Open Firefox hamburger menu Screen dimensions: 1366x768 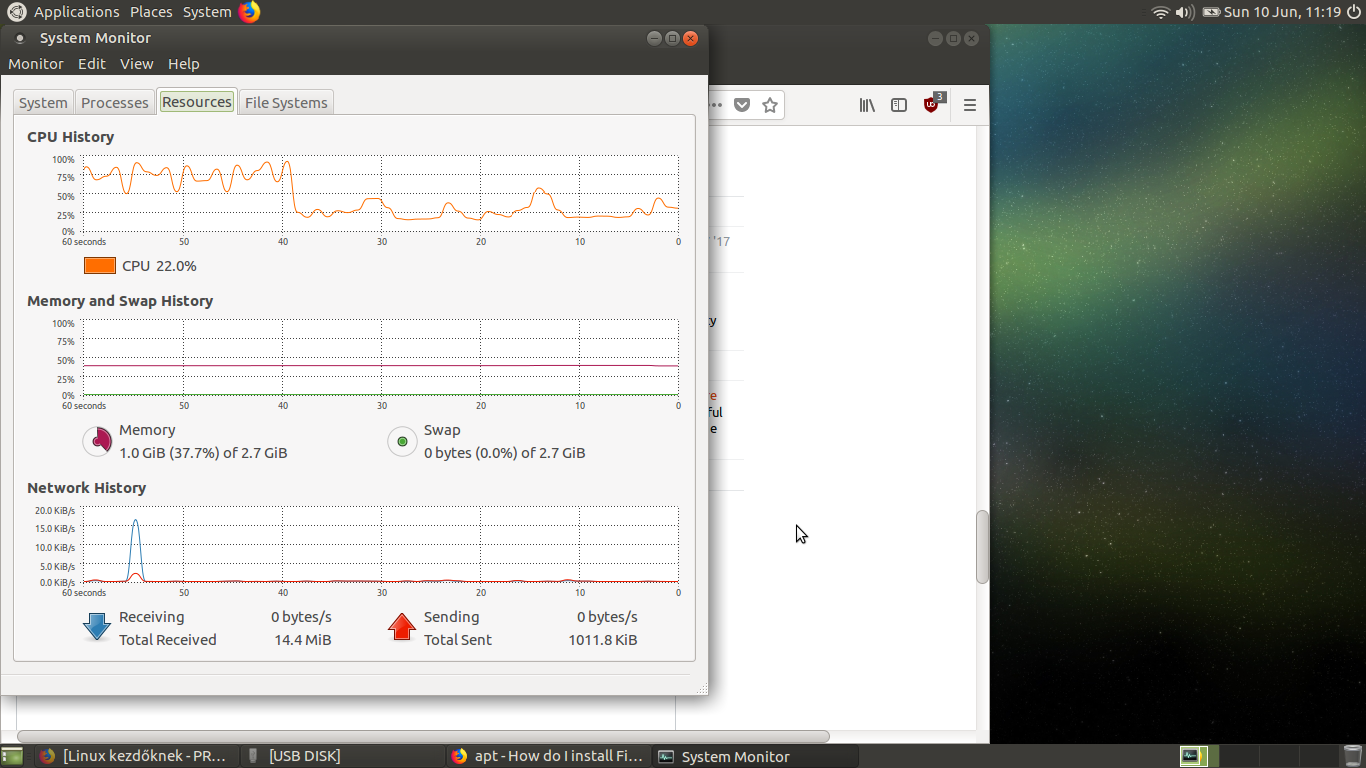point(969,105)
